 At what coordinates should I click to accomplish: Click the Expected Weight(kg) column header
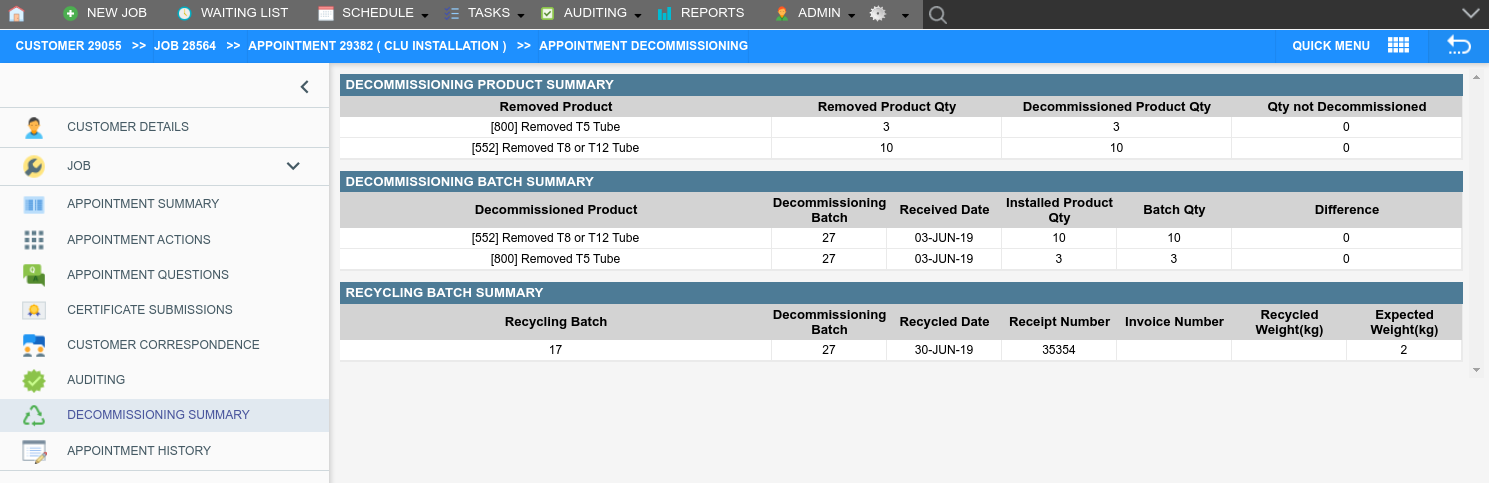1404,322
